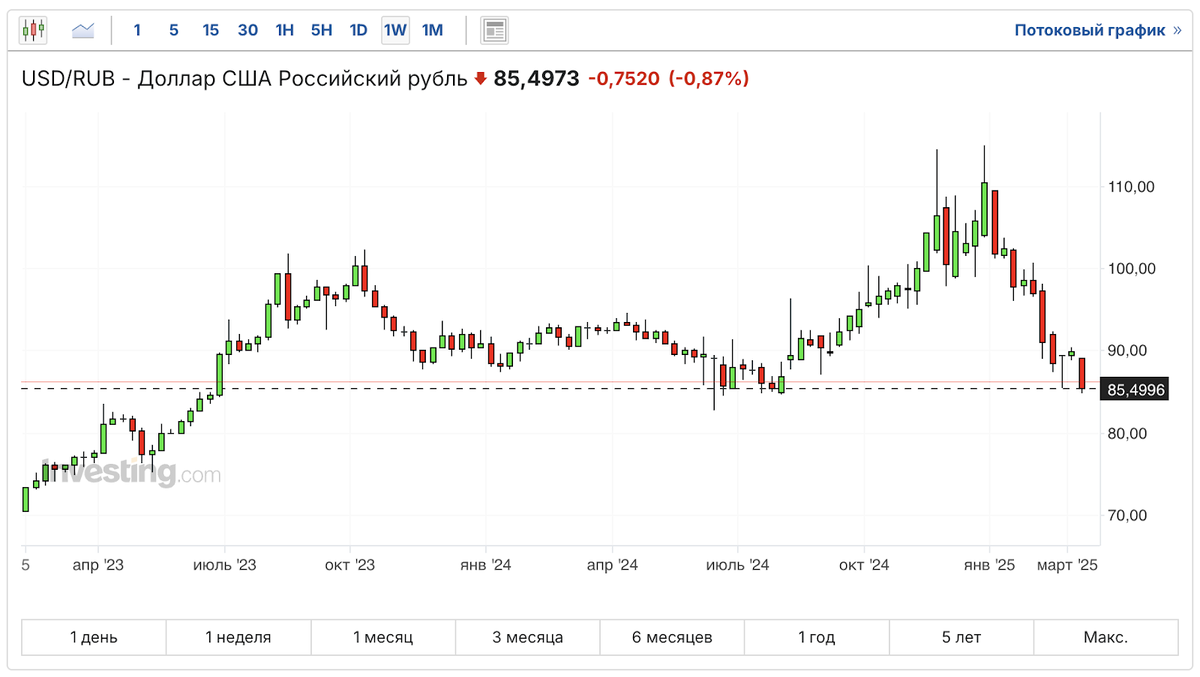This screenshot has width=1200, height=677.
Task: Show the 3 месяца range
Action: tap(527, 637)
